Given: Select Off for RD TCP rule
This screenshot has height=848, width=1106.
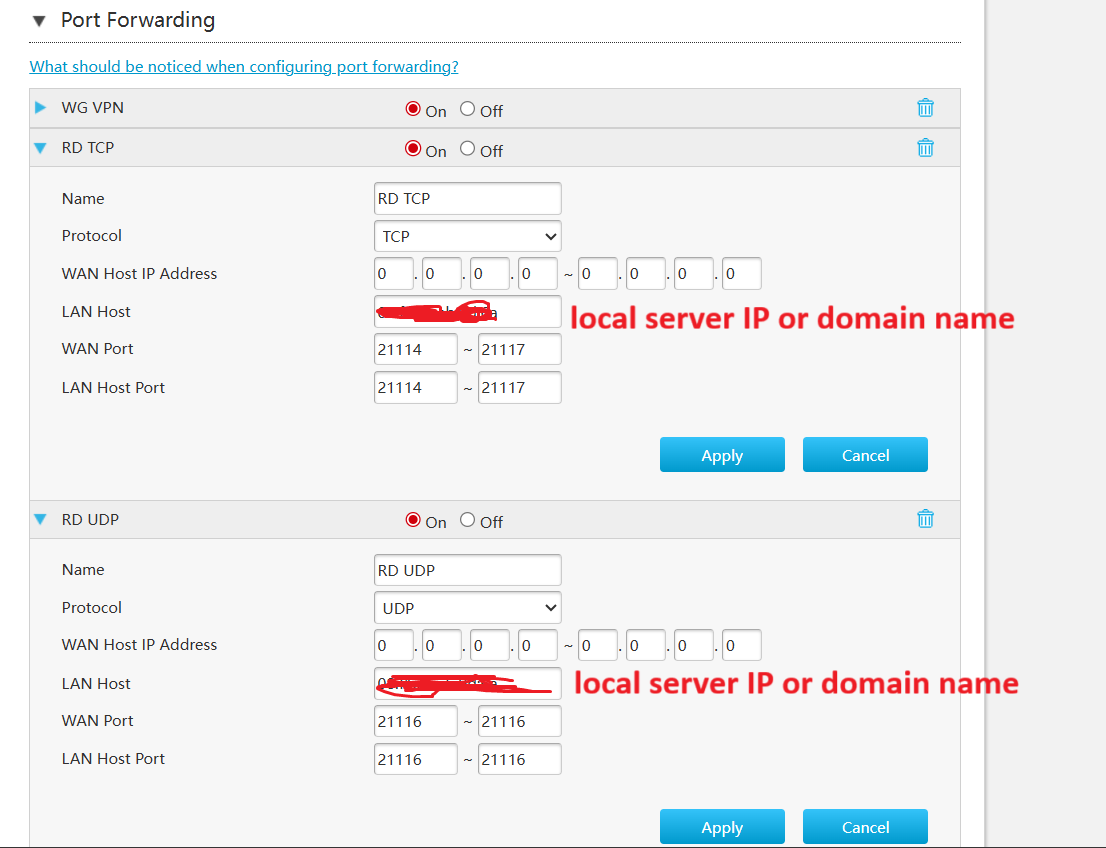Looking at the screenshot, I should tap(467, 149).
